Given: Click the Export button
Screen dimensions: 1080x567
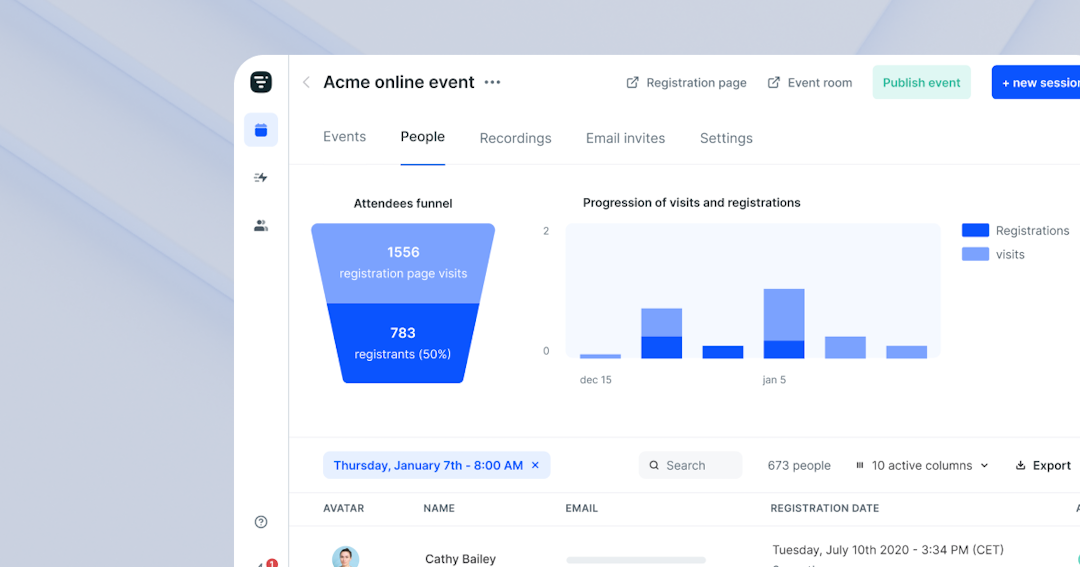Looking at the screenshot, I should (1043, 466).
